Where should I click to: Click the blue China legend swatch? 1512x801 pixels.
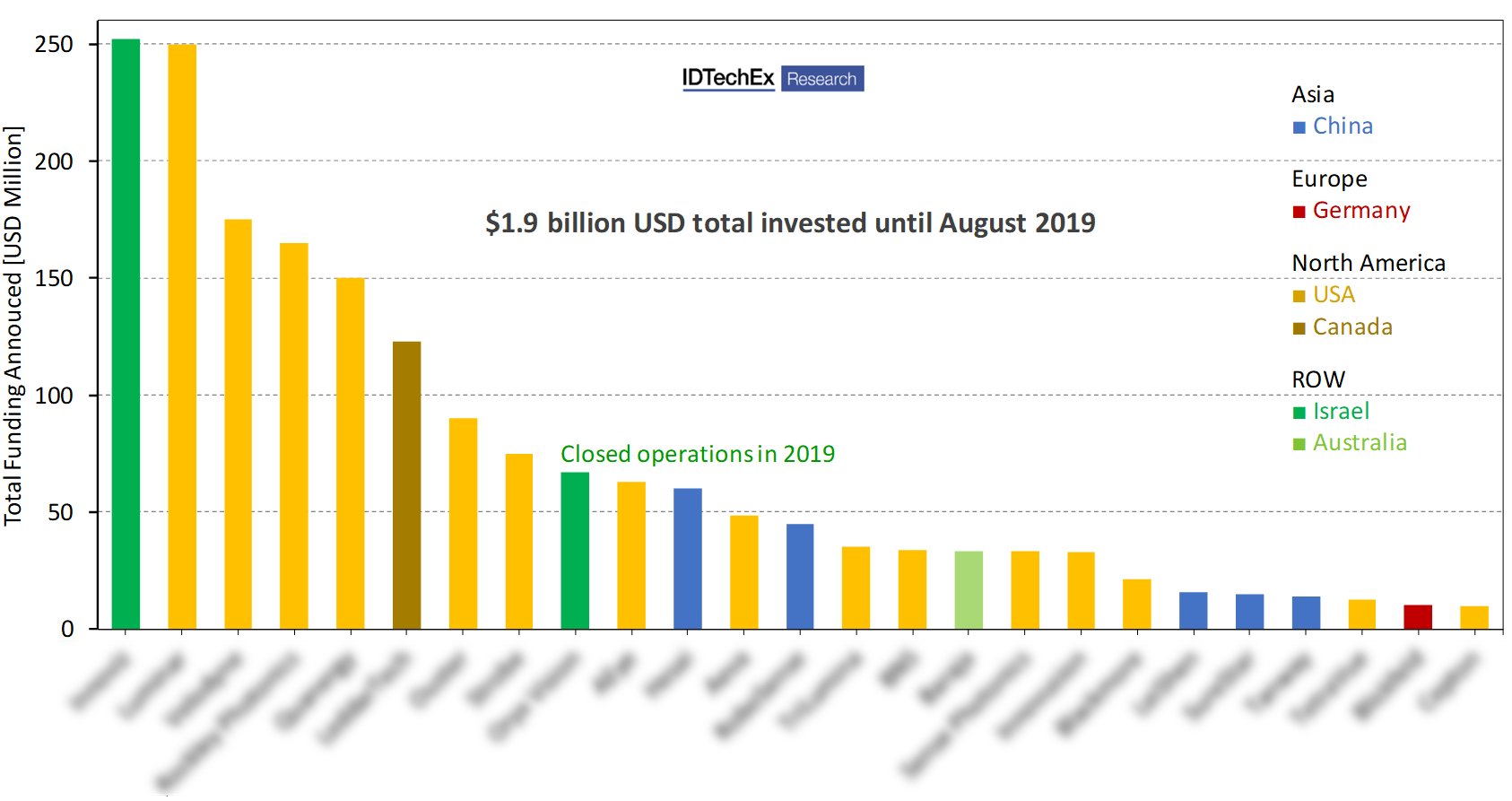click(x=1299, y=127)
